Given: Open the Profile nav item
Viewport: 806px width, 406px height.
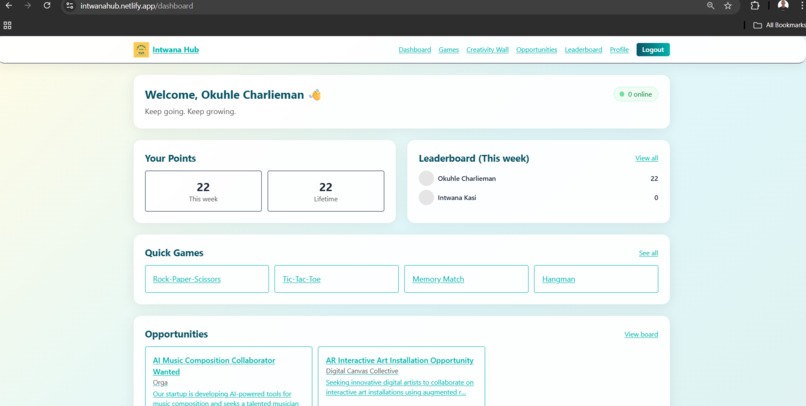Looking at the screenshot, I should (x=619, y=50).
